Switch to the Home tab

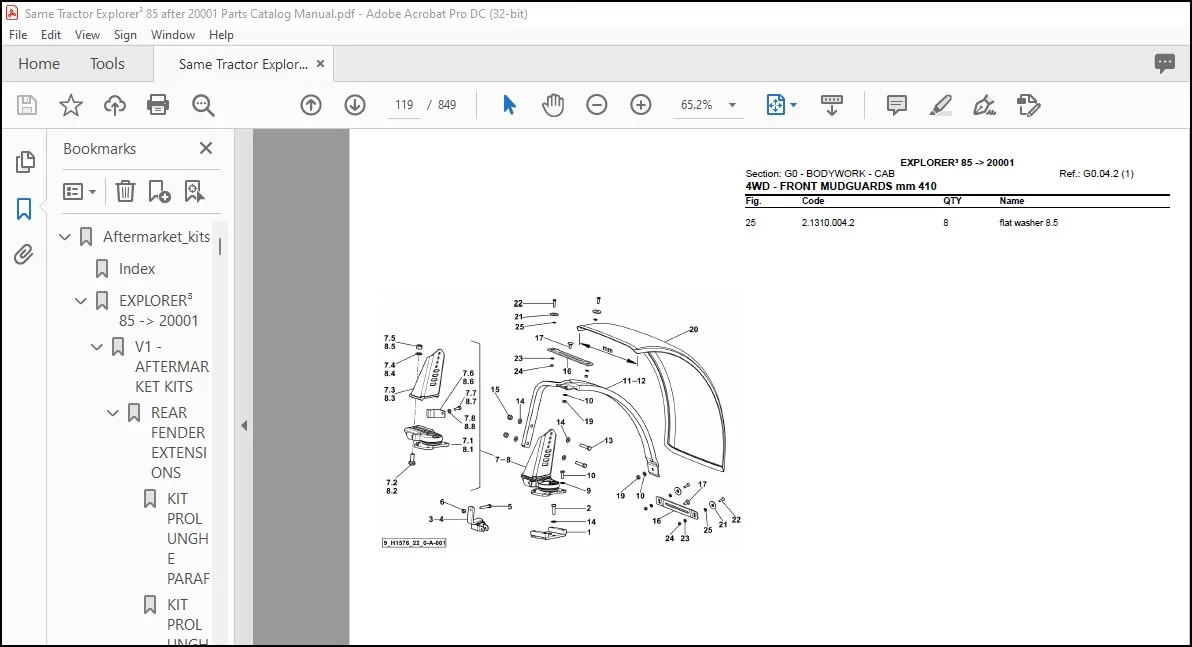[39, 64]
